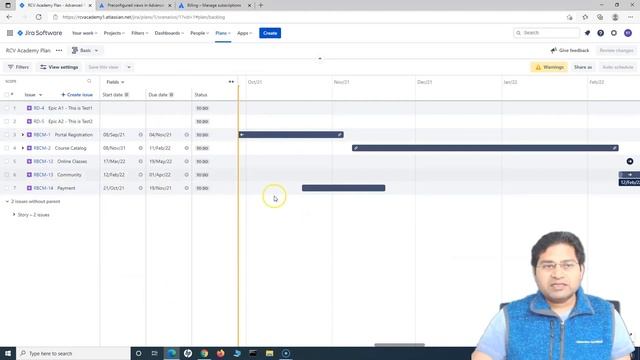Check the box for RD-5 Epic A2
640x360 pixels.
(x=6, y=121)
